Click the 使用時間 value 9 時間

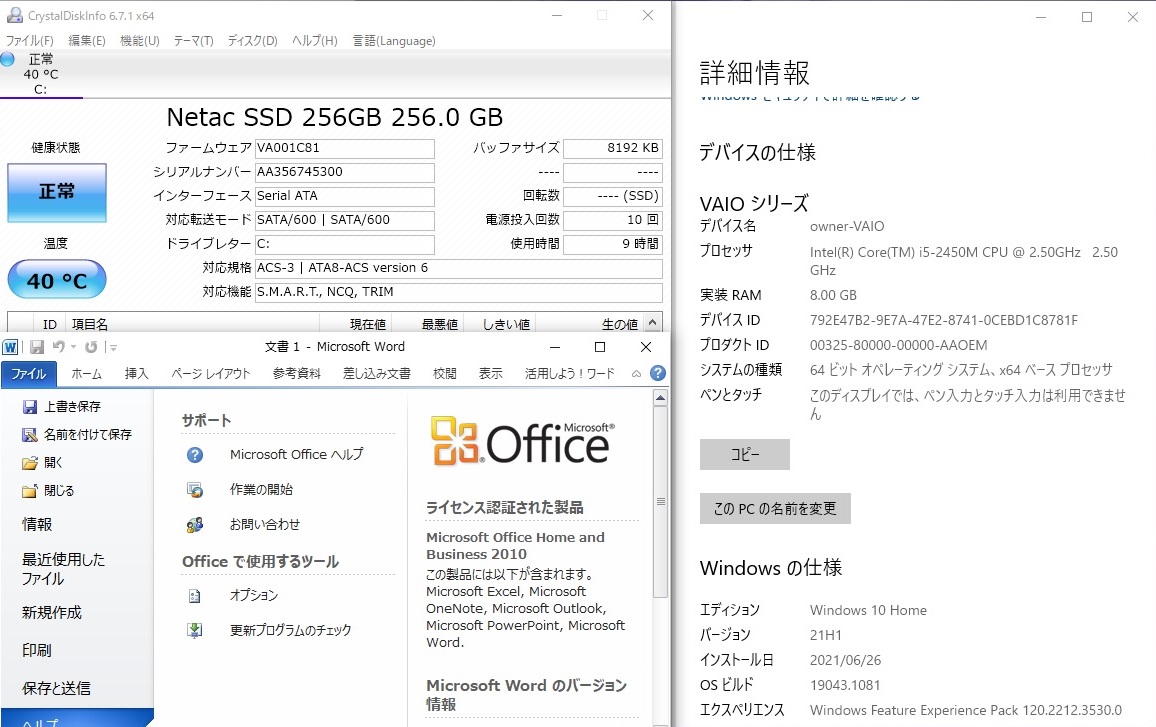point(613,244)
